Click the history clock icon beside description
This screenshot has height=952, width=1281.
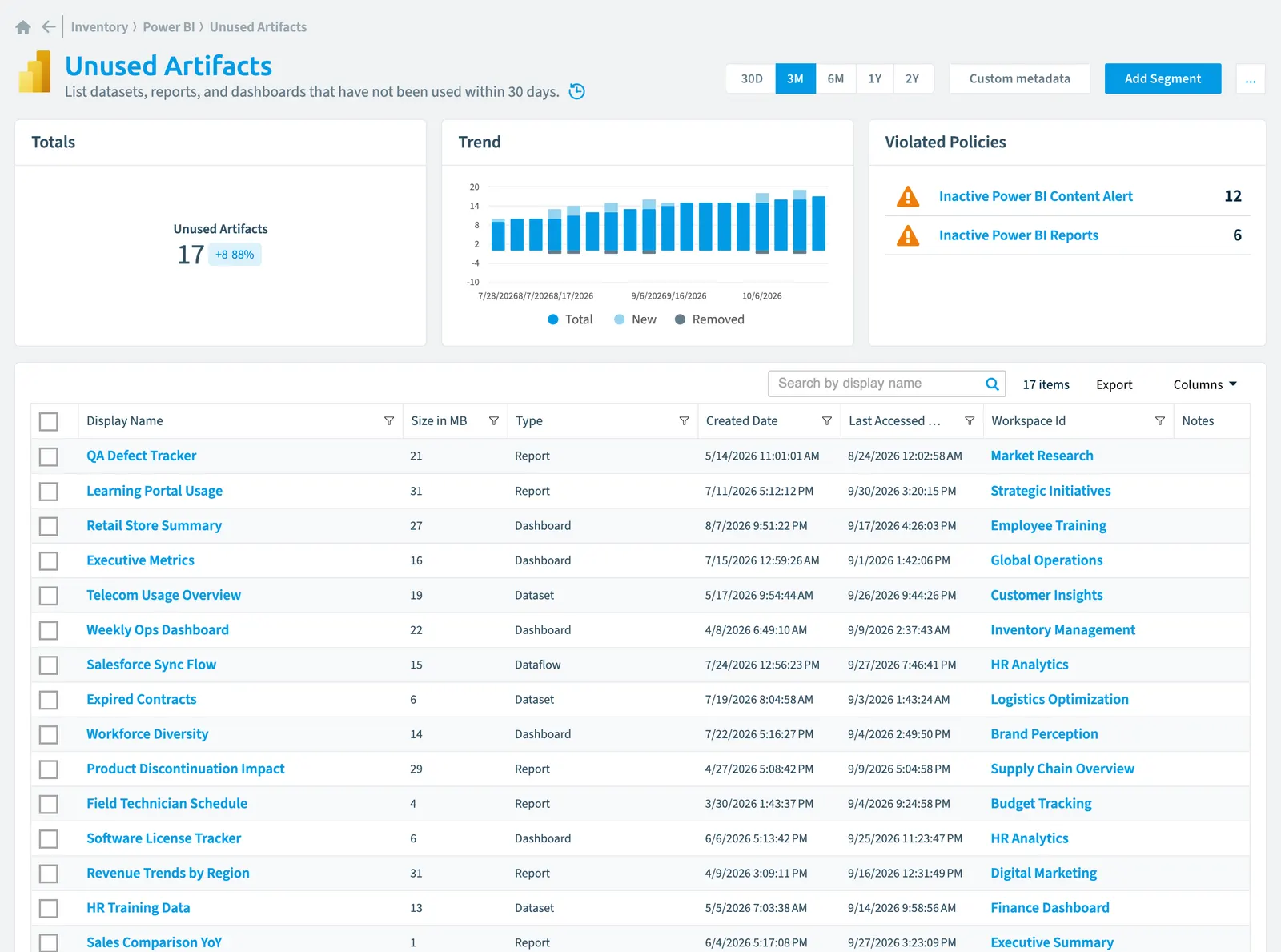pyautogui.click(x=576, y=91)
